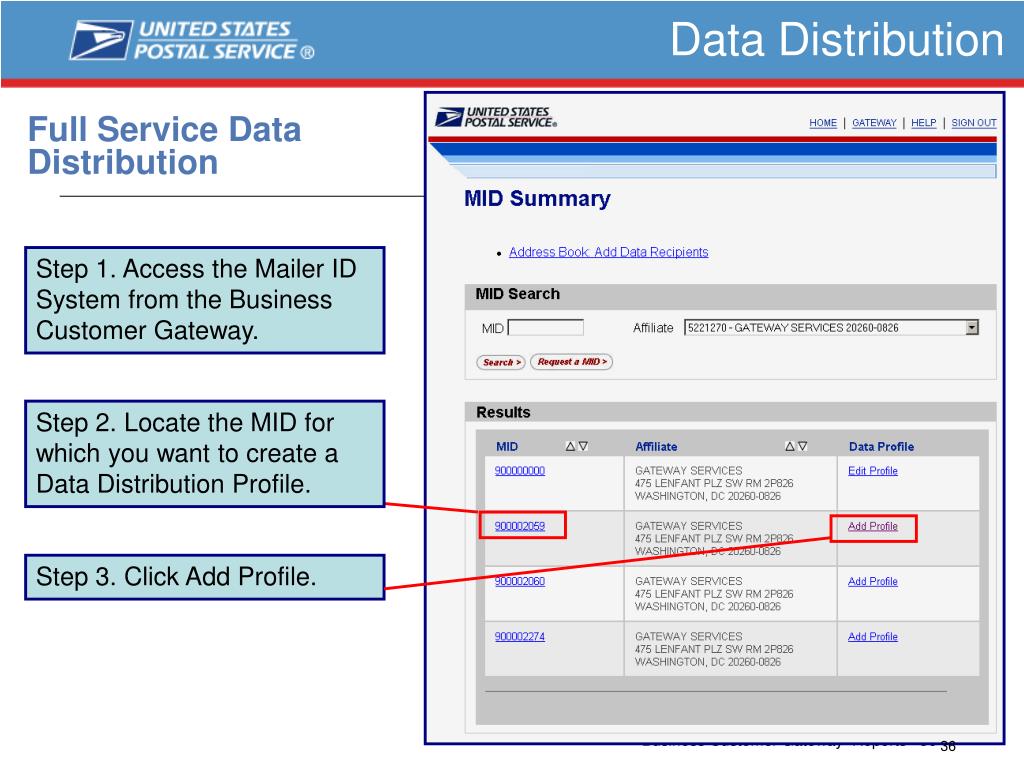Open the HELP link
This screenshot has height=768, width=1024.
coord(923,123)
